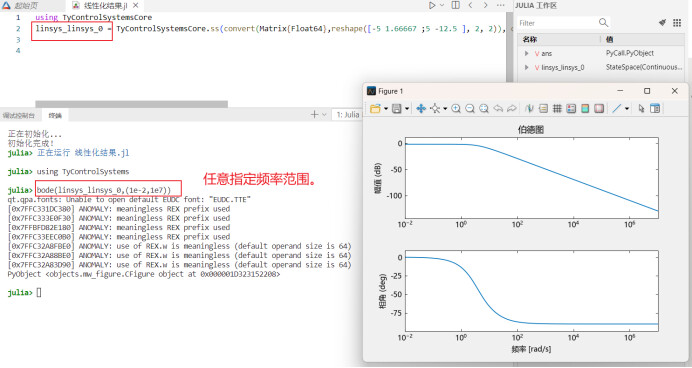Click the JULIA 工作区 panel title

pos(536,5)
